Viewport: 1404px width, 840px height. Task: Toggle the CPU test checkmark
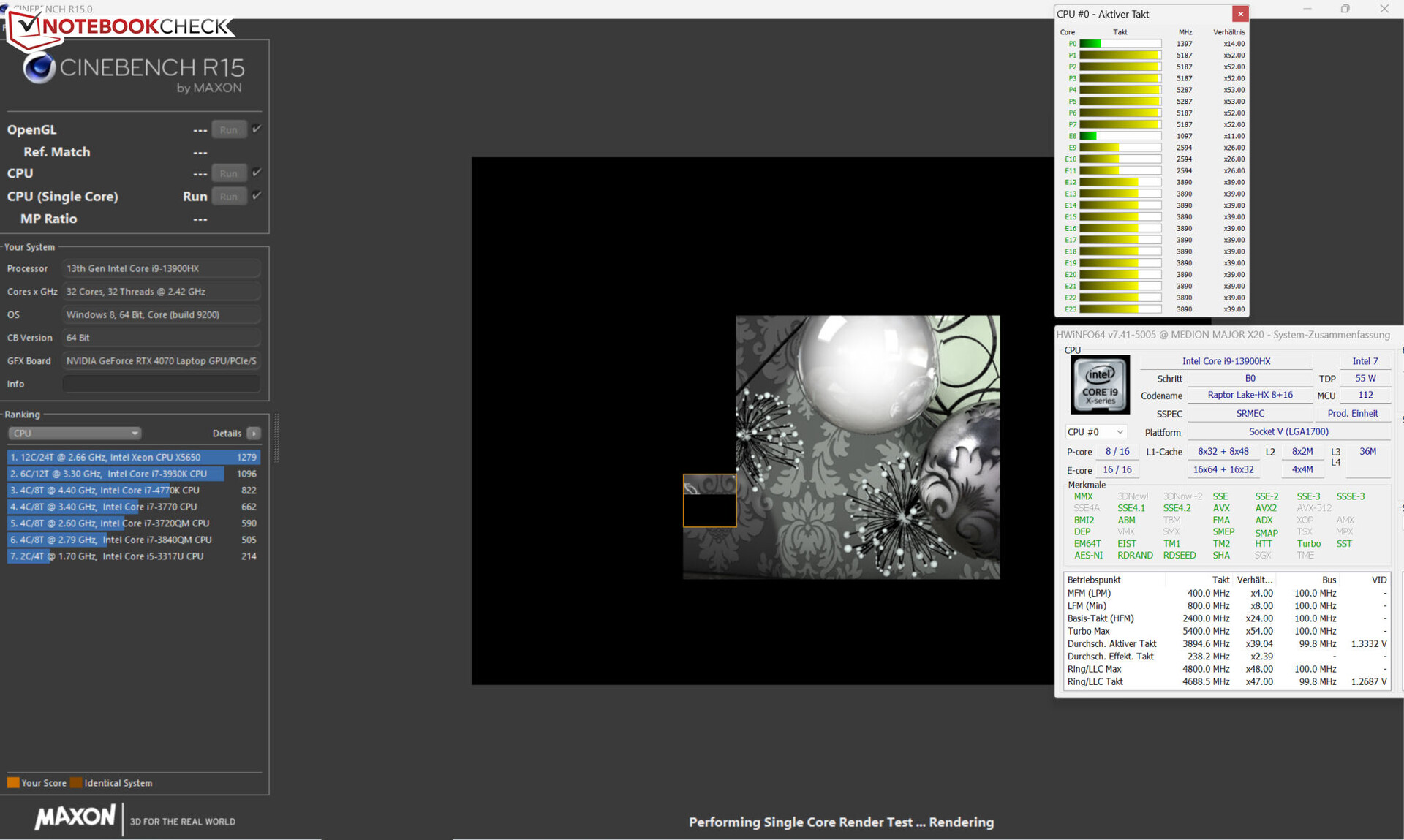[257, 173]
